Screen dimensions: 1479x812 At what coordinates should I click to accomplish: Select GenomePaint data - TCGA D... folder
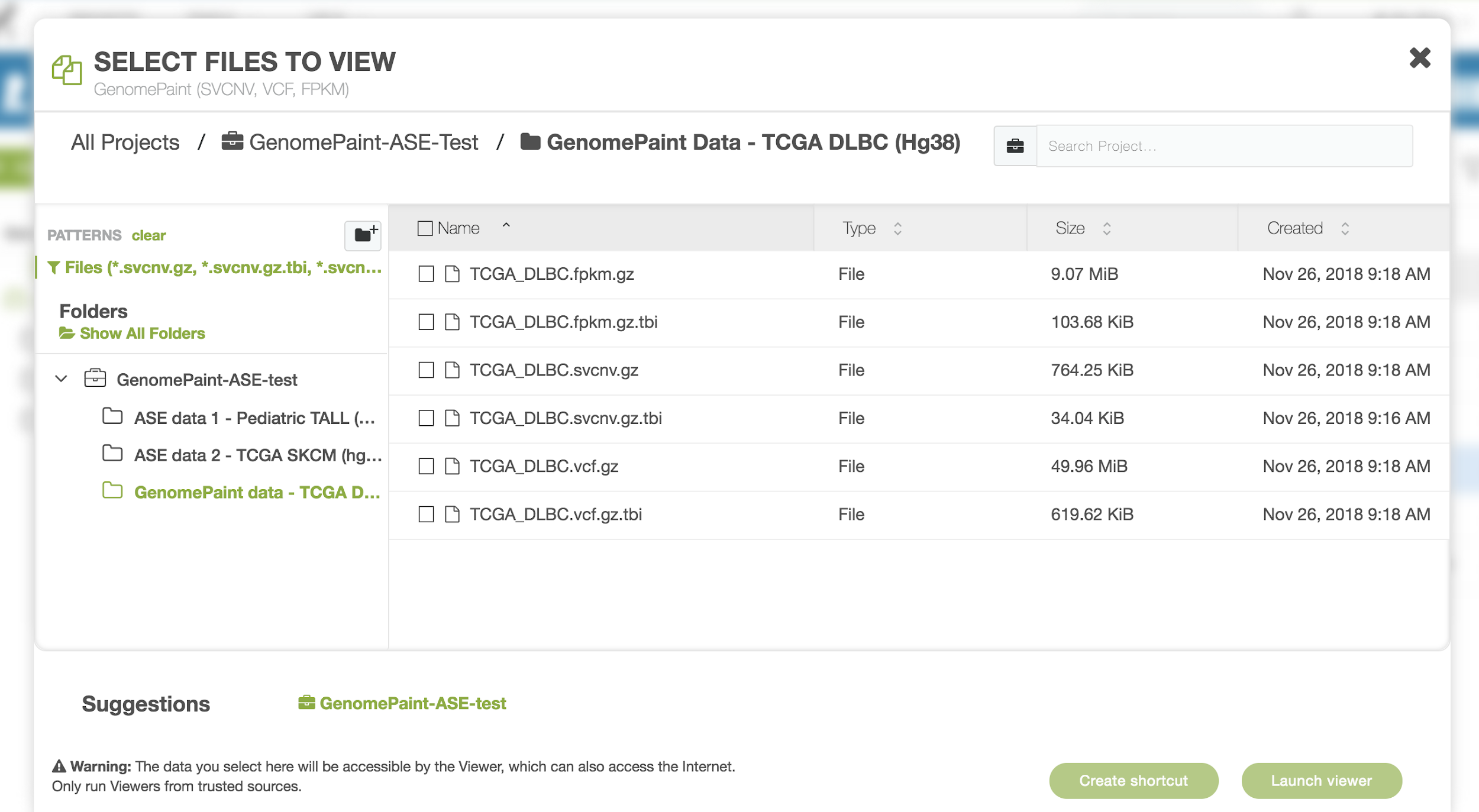[257, 492]
